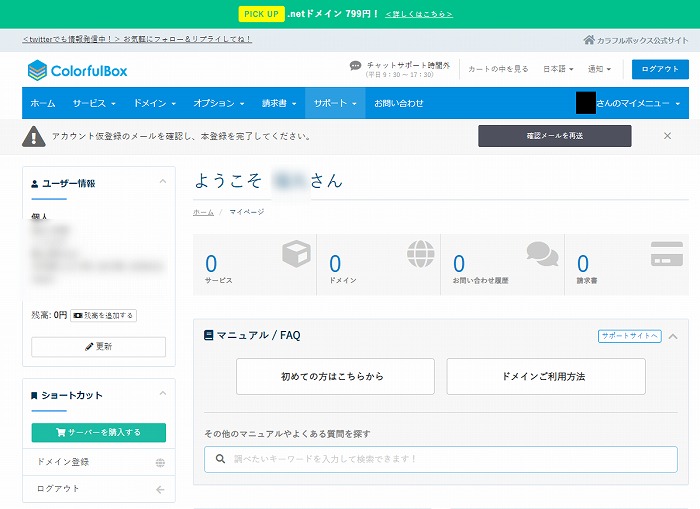The height and width of the screenshot is (509, 700).
Task: Click the invoice credit card icon
Action: click(x=666, y=254)
